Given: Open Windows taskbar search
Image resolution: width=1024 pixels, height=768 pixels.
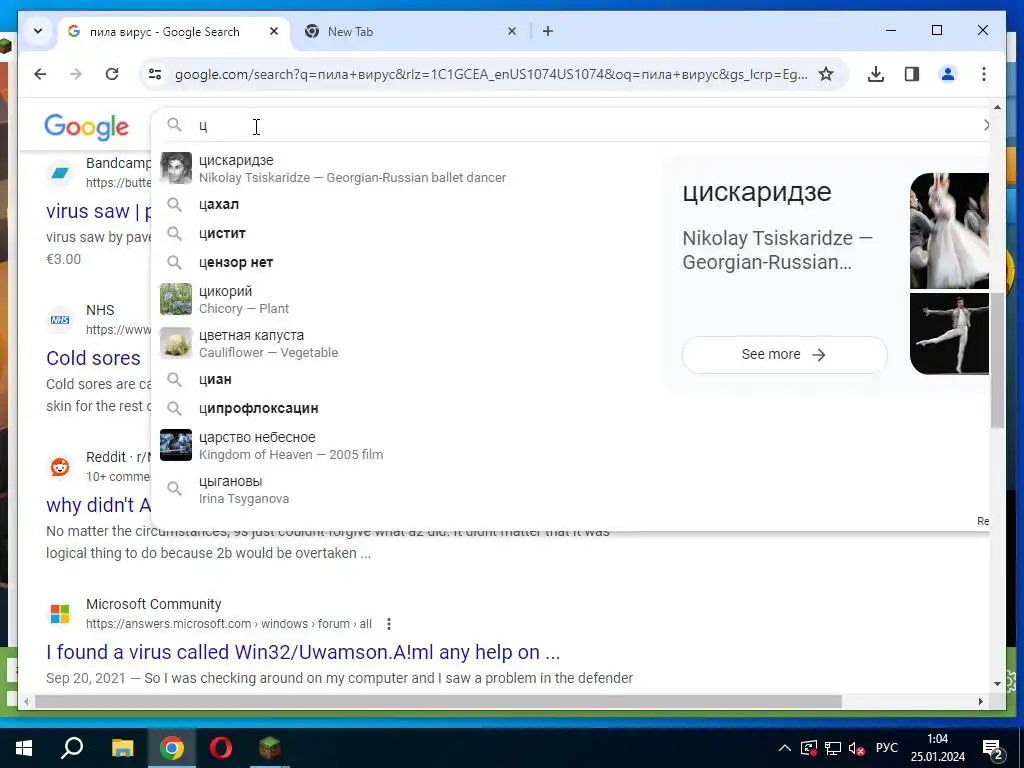Looking at the screenshot, I should click(72, 748).
